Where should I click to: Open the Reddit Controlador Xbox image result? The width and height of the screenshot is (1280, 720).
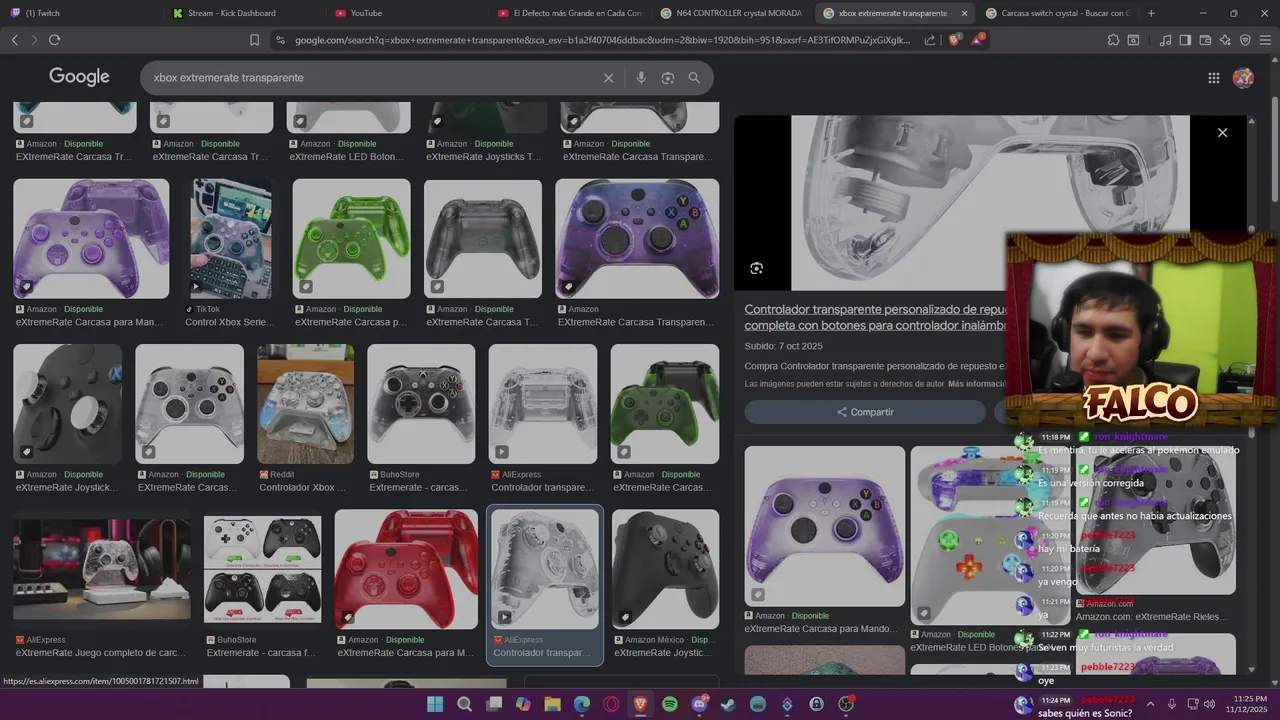305,404
